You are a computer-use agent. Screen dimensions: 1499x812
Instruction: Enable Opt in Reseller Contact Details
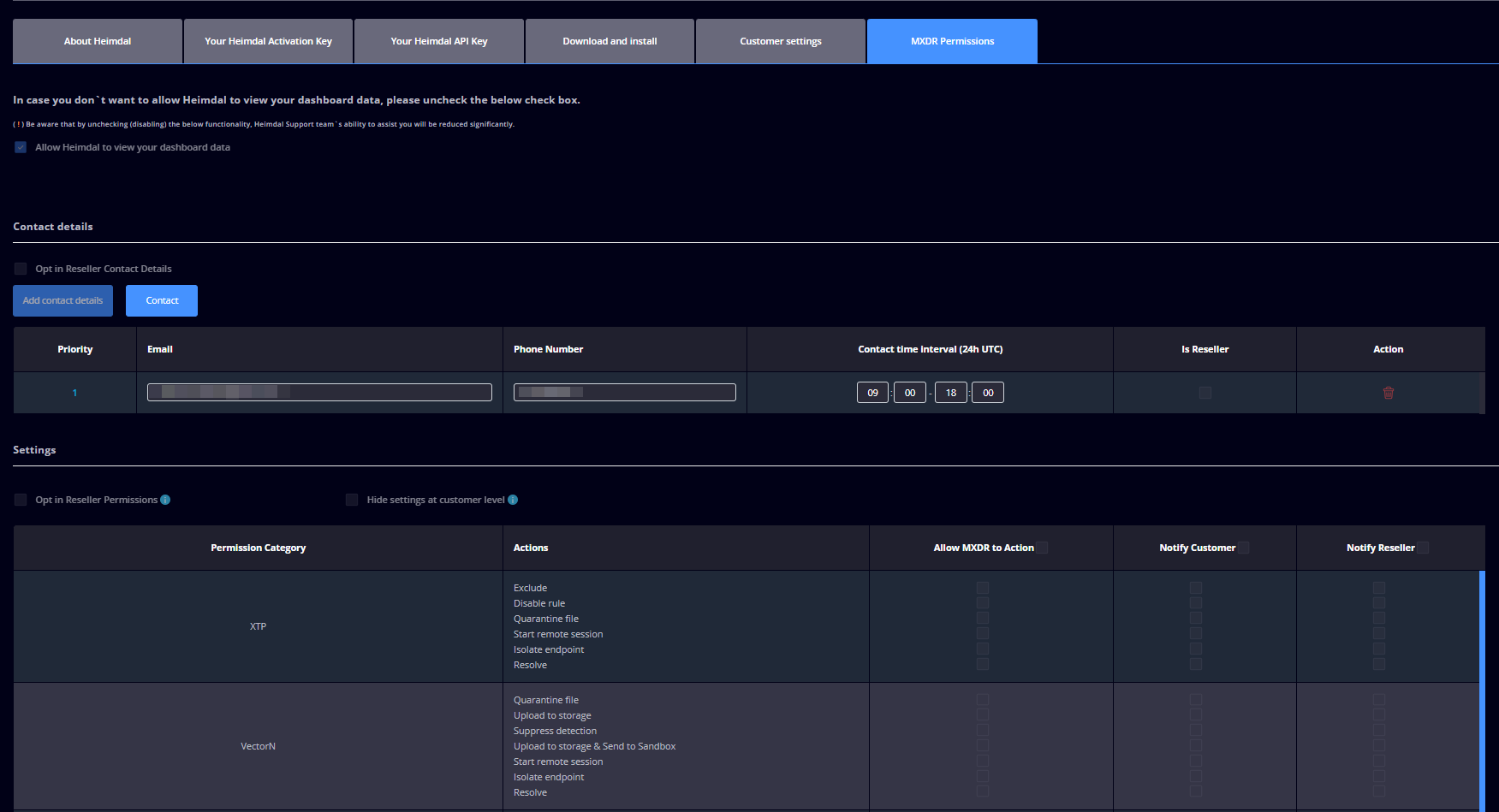point(21,269)
